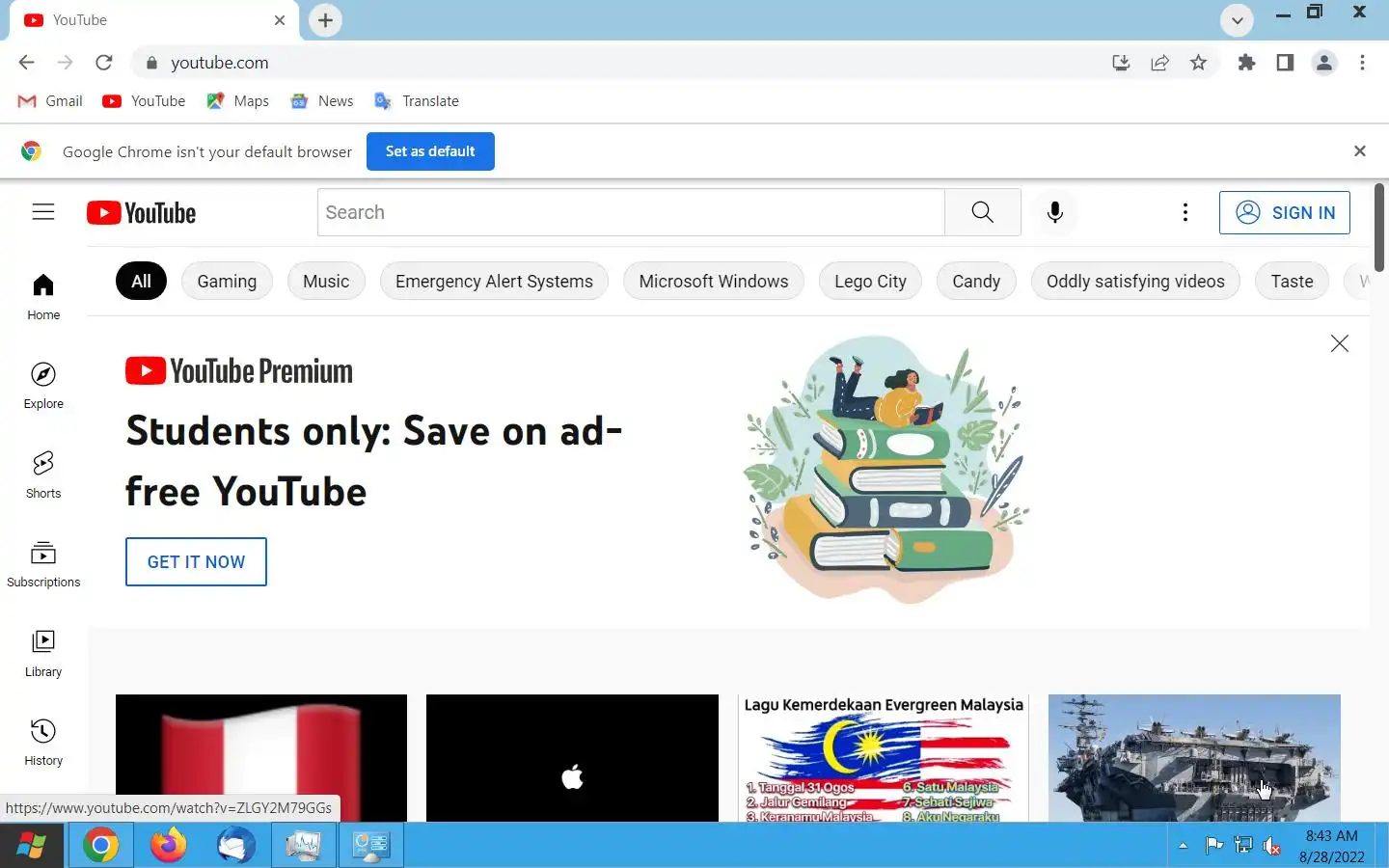Open History in sidebar
The width and height of the screenshot is (1389, 868).
[43, 743]
